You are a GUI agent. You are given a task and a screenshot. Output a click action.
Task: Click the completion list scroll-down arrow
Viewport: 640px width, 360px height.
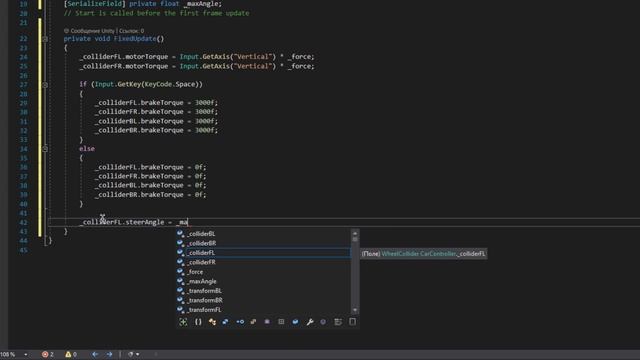click(x=355, y=310)
